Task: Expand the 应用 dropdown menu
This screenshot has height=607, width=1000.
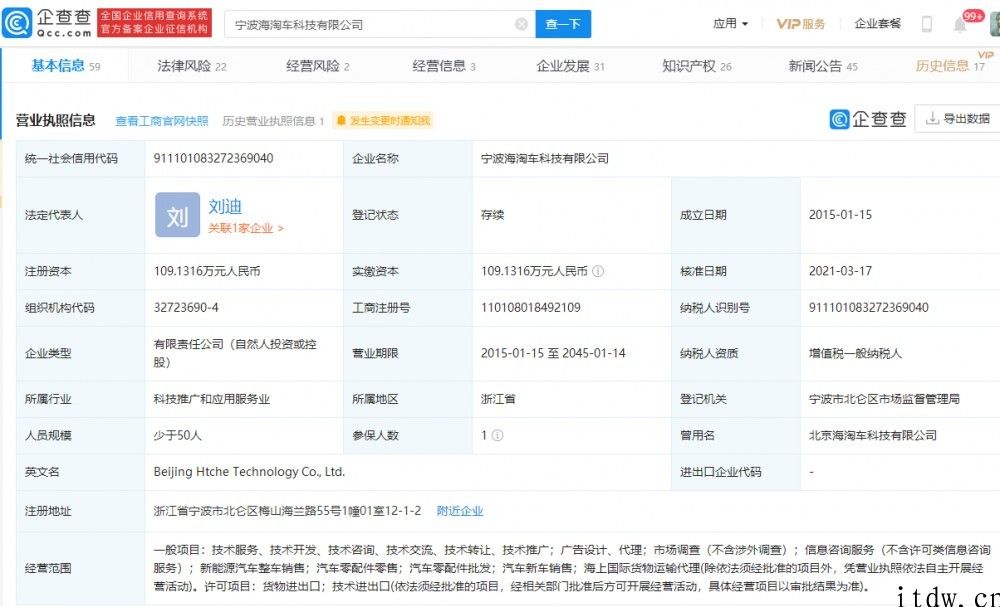Action: point(730,24)
